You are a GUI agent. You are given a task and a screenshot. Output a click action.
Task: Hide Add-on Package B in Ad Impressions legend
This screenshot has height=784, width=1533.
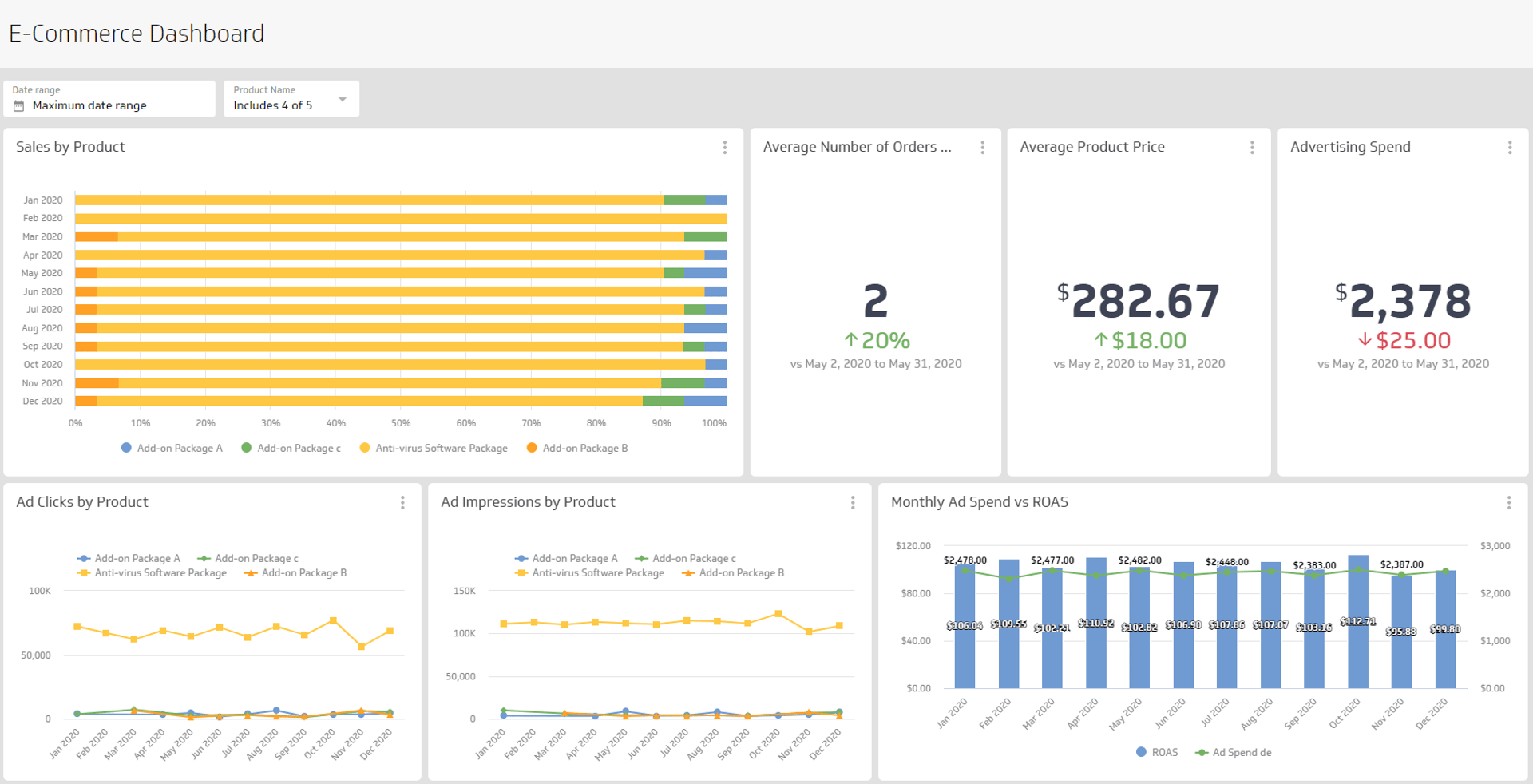click(731, 573)
